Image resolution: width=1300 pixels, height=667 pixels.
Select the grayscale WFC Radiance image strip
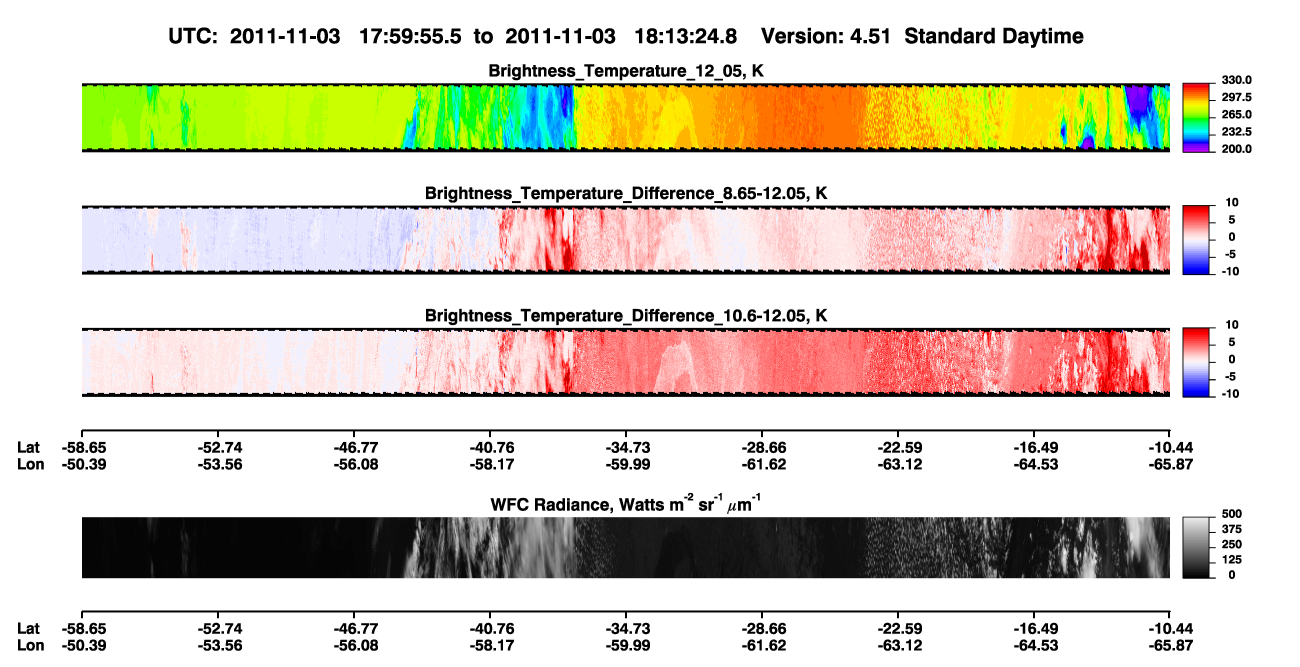pyautogui.click(x=625, y=547)
